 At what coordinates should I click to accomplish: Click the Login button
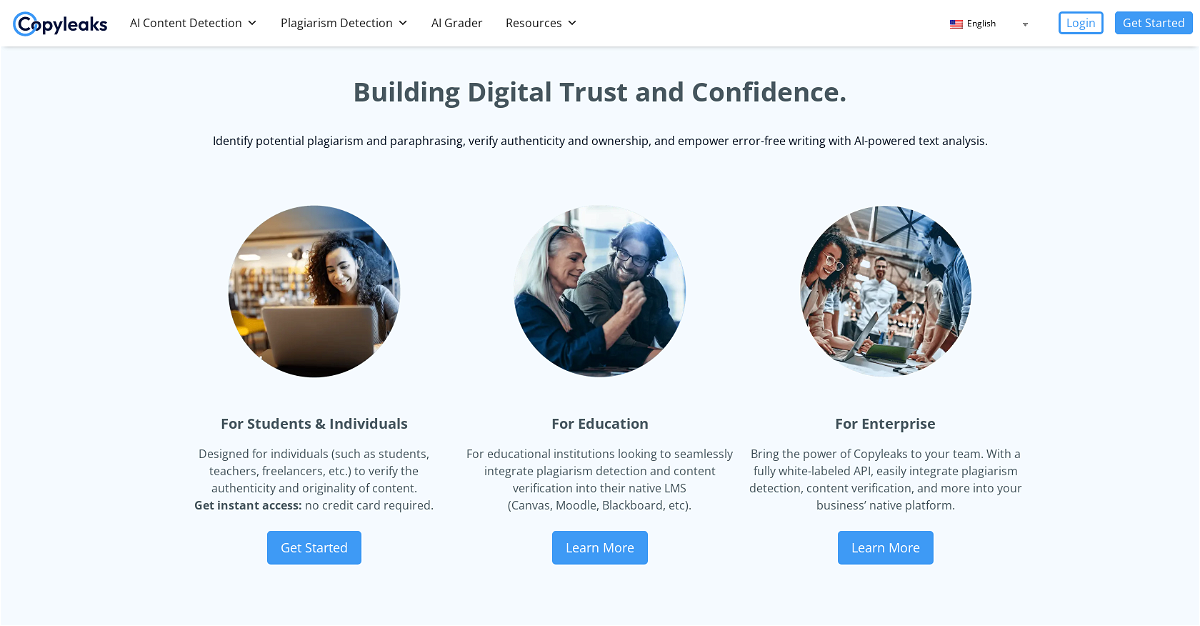[x=1081, y=23]
